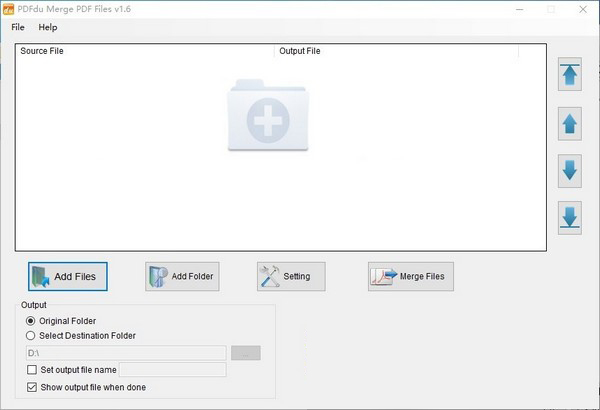Open the Help menu

tap(48, 27)
